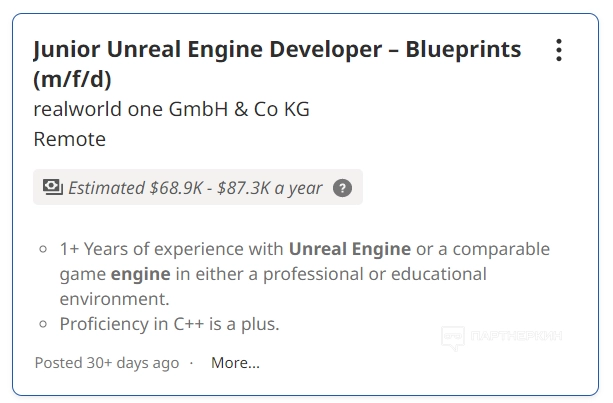Click the realworld one GmbH & Co KG company name
Screen dimensions: 613x403
[171, 109]
